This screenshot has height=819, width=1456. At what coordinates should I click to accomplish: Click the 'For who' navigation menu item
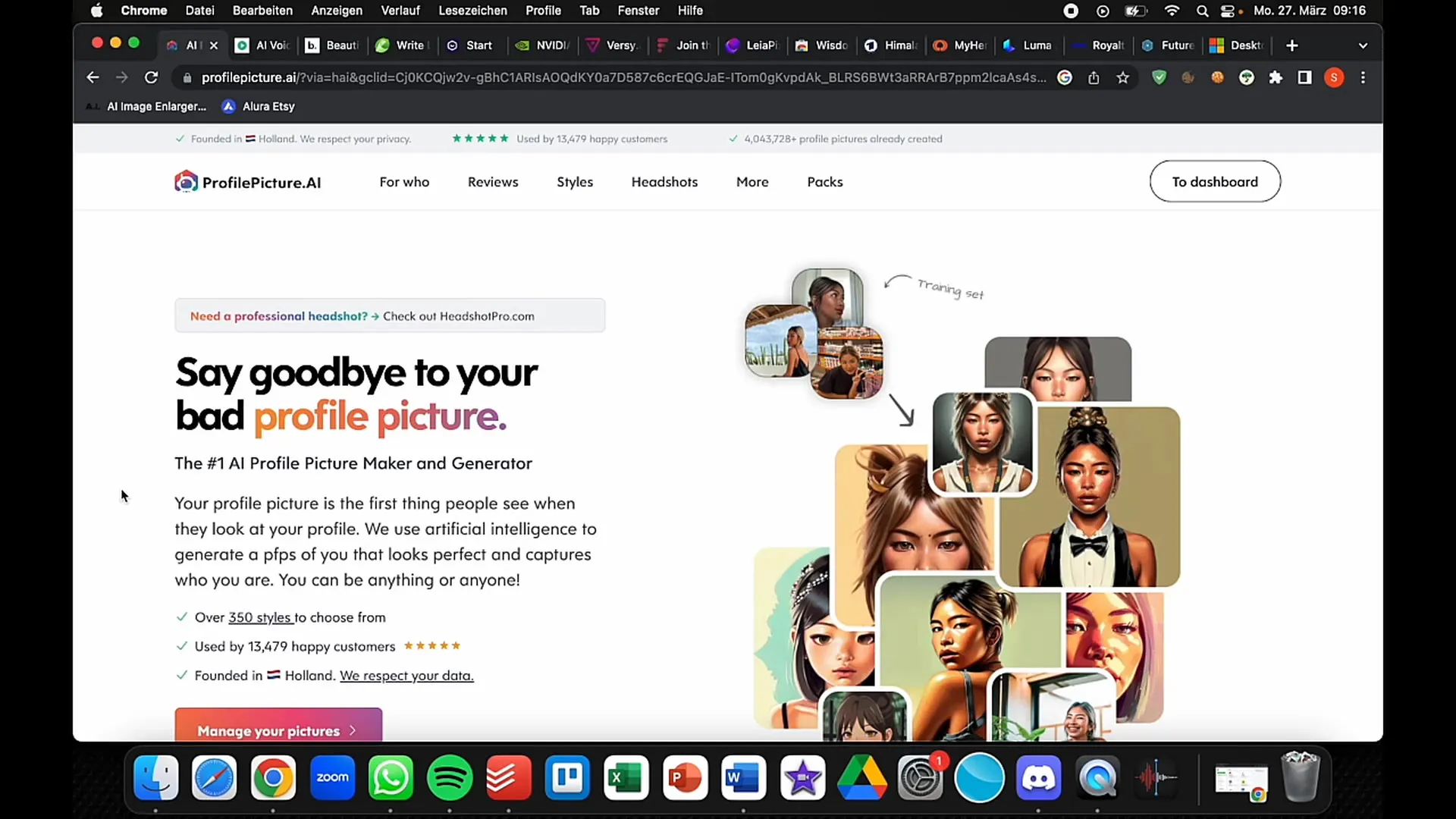coord(404,182)
